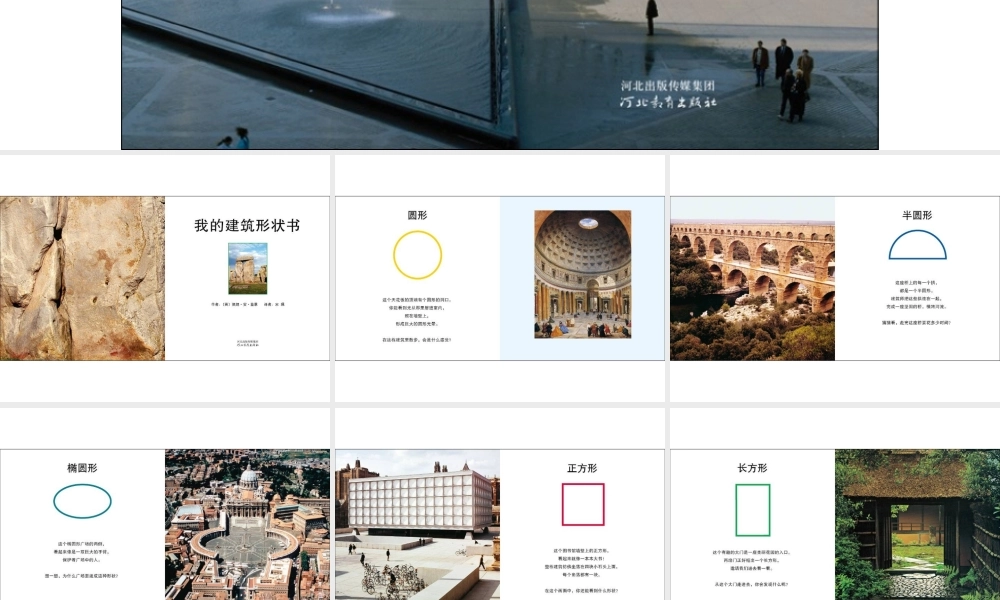Click the book title 我的建筑形状书

[247, 225]
